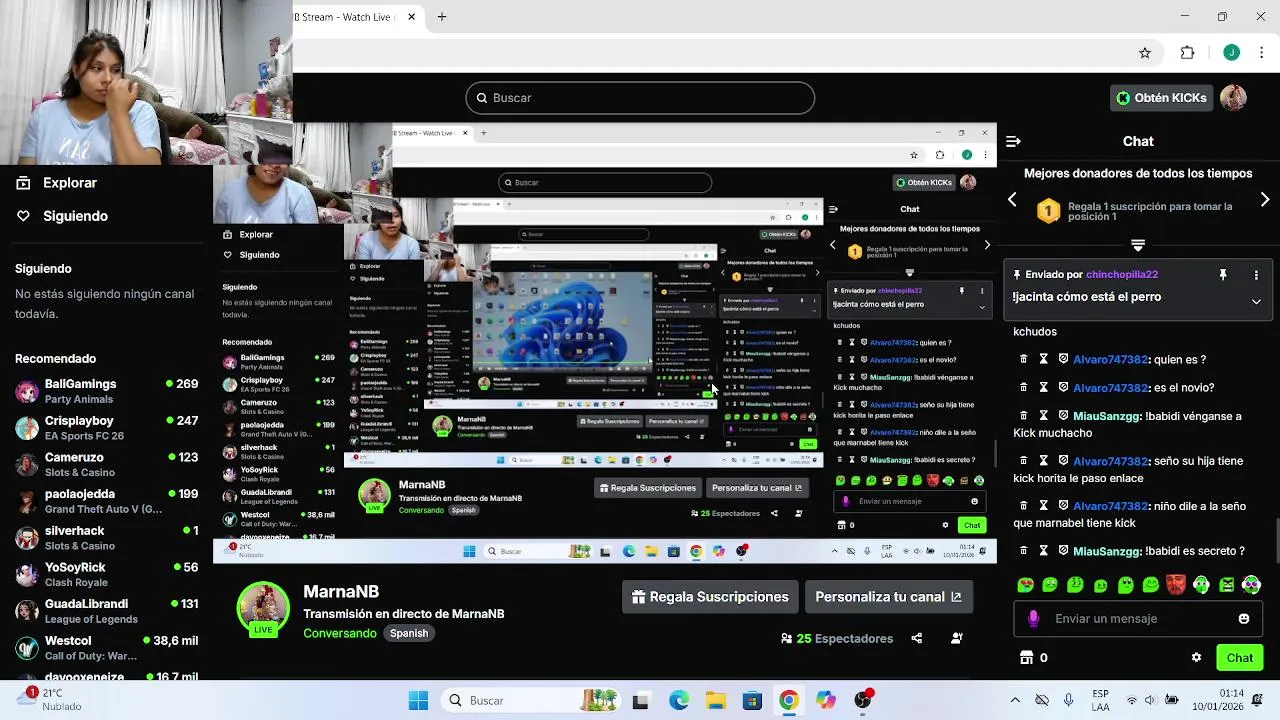Timeout user on 'es el novio?' message

click(x=1043, y=387)
